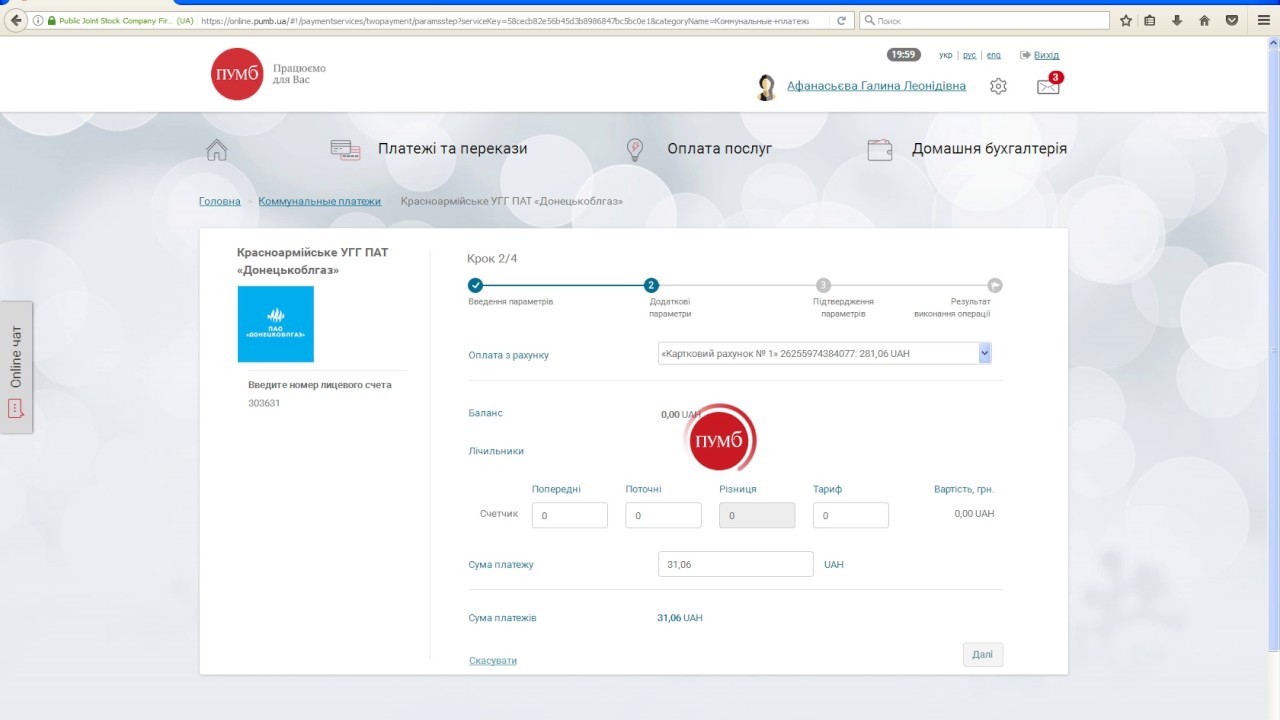
Task: Click account number 303631 text
Action: pos(264,404)
